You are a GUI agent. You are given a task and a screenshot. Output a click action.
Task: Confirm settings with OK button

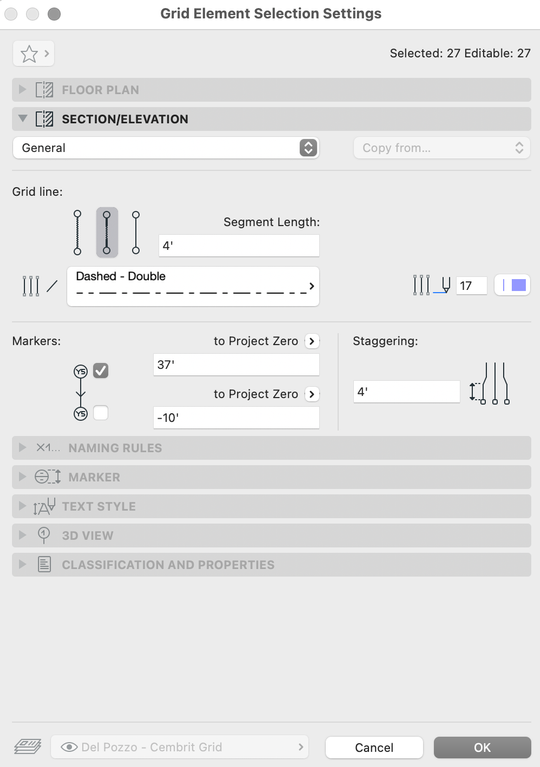click(482, 747)
